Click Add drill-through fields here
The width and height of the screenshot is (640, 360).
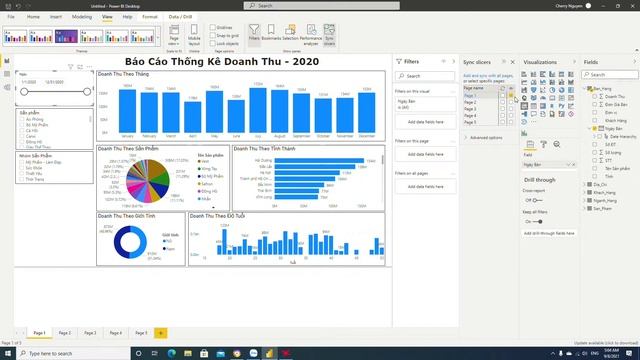549,233
